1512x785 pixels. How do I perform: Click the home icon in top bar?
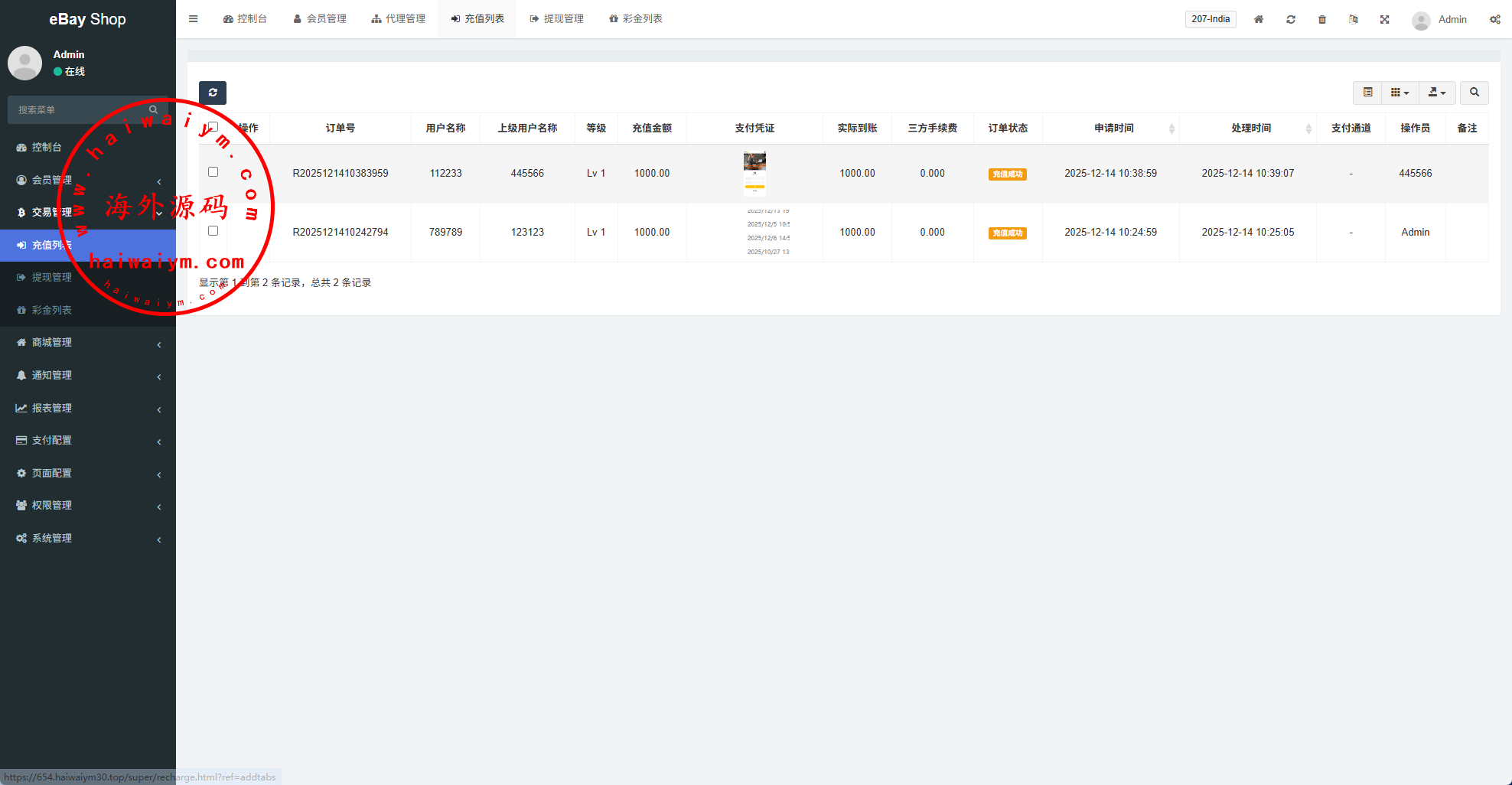point(1259,19)
